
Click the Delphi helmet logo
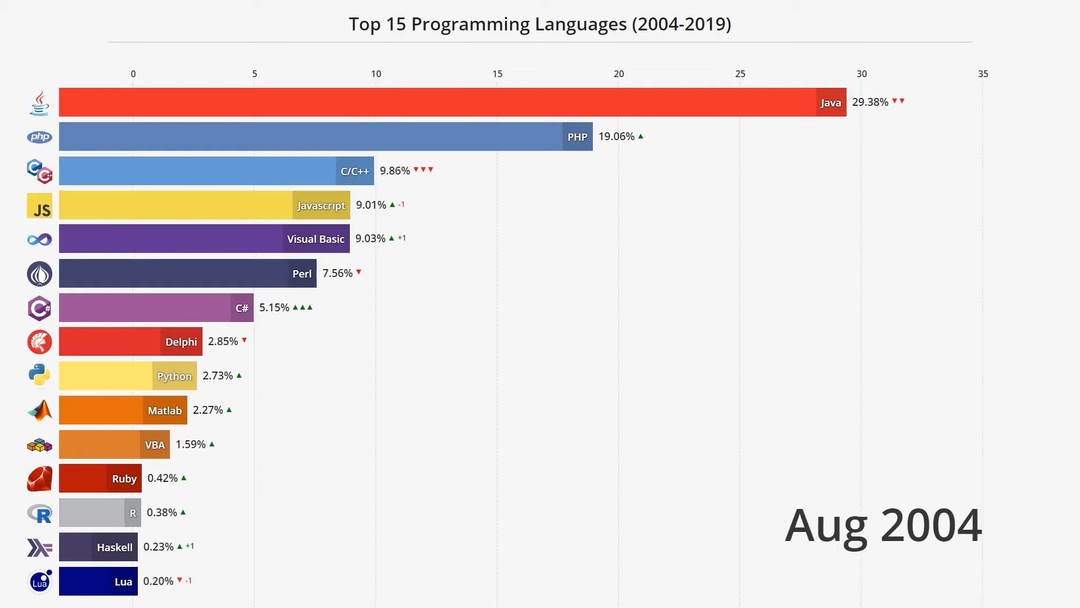[x=39, y=342]
